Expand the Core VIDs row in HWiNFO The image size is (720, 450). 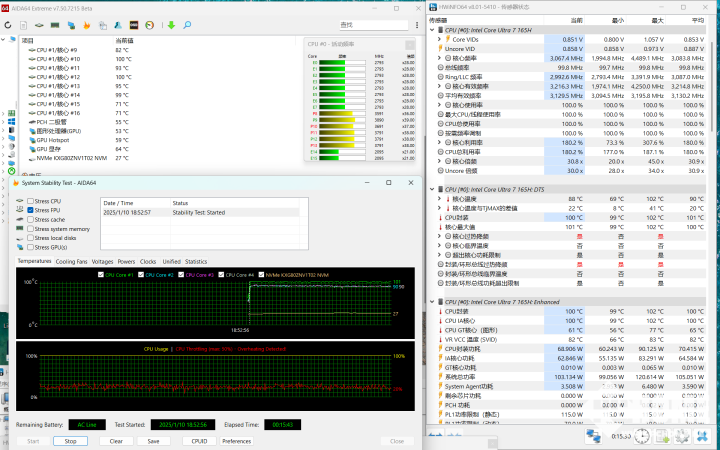440,38
